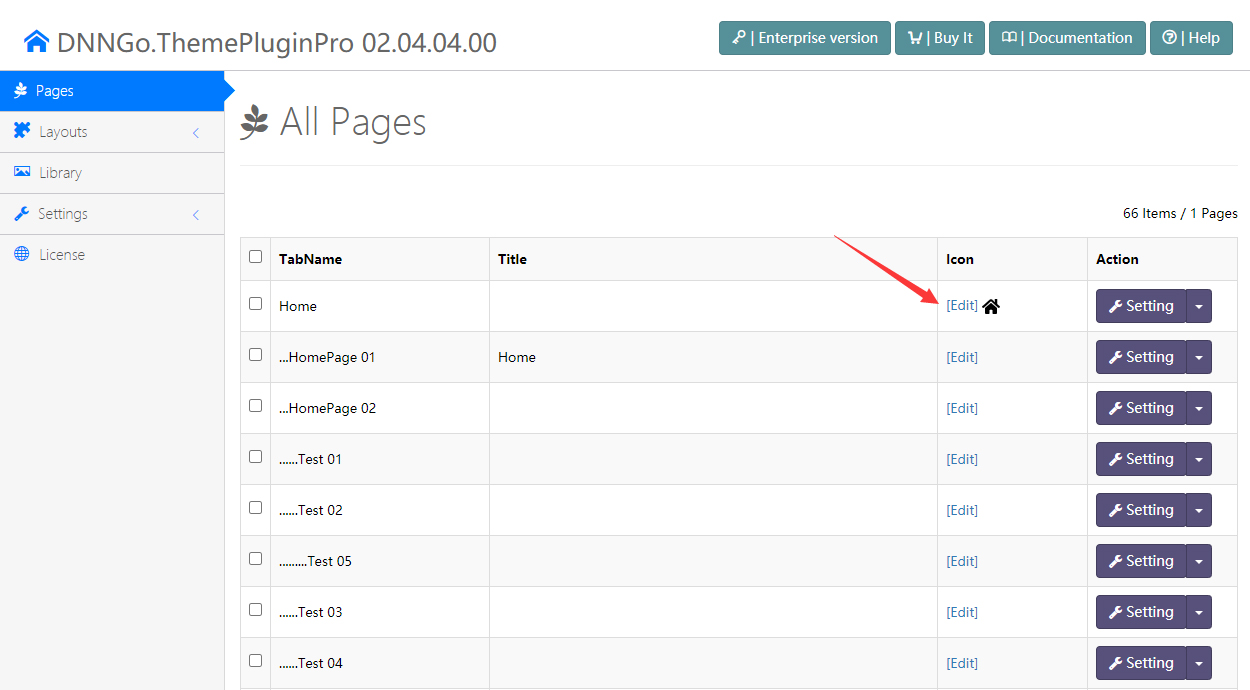
Task: Open the Layouts menu item
Action: click(x=112, y=132)
